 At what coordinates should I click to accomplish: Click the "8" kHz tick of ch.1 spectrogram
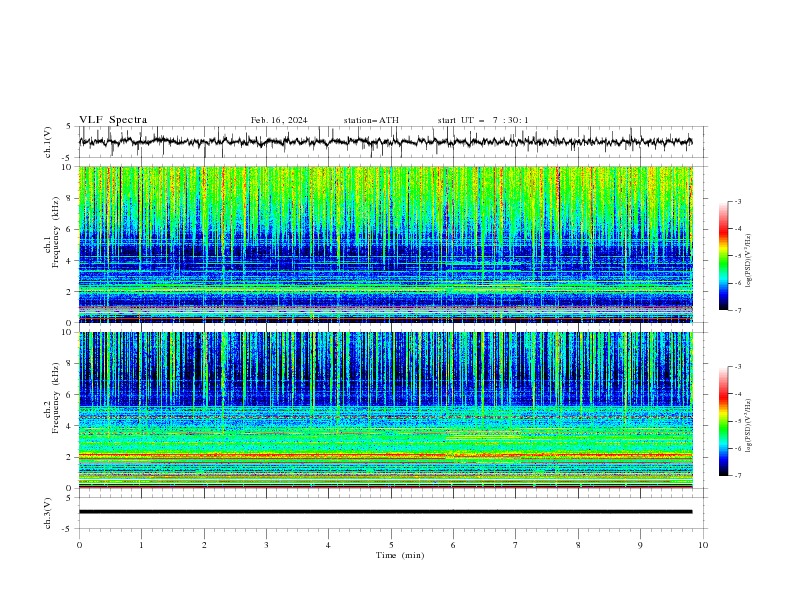[x=71, y=198]
